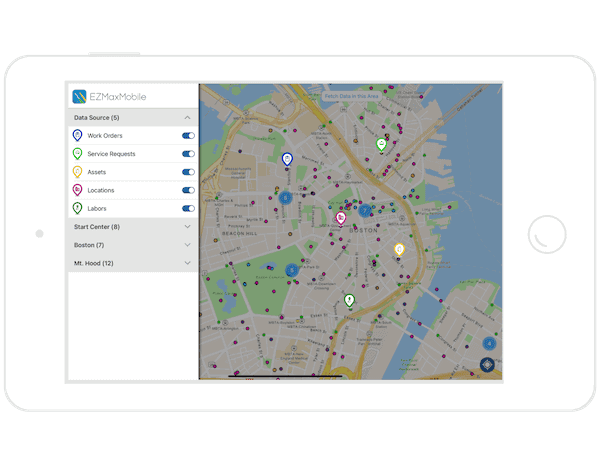
Task: Click the EZMaxMobile title text
Action: (x=118, y=97)
